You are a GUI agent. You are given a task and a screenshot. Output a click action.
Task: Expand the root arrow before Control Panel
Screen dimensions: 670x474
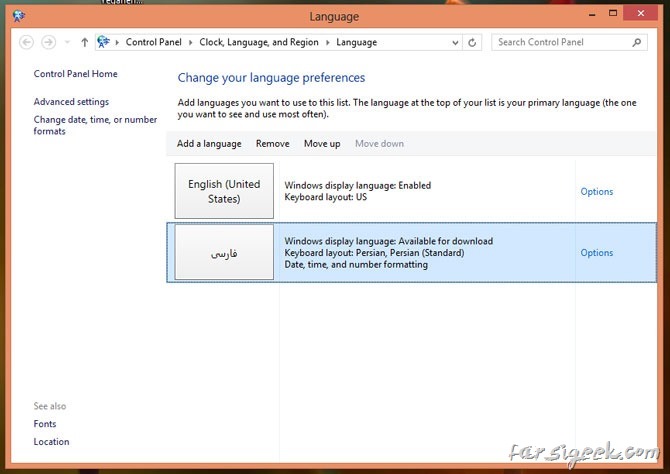coord(117,42)
